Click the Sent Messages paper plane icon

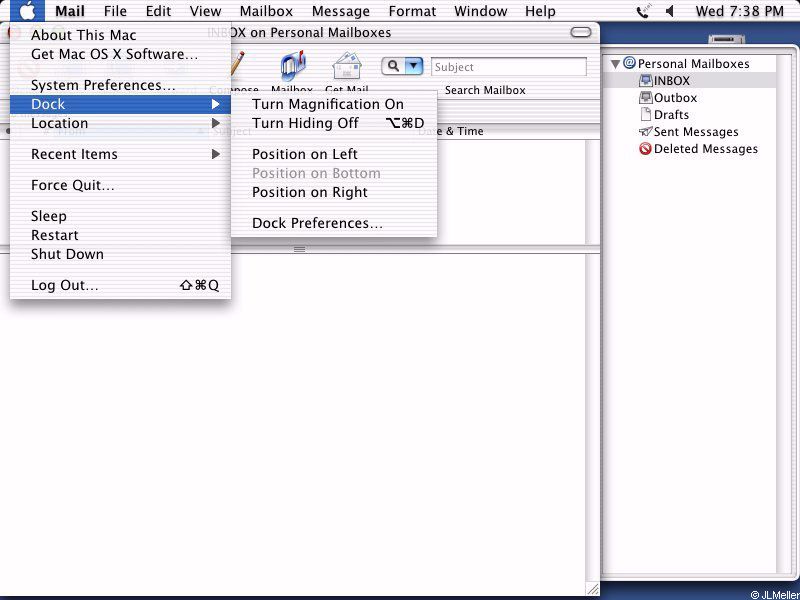[x=645, y=132]
